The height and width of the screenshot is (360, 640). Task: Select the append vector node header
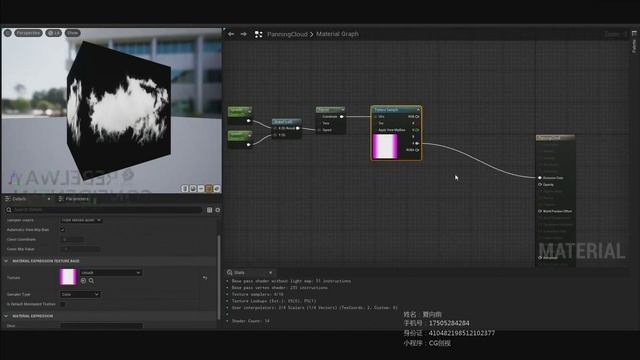coord(287,122)
